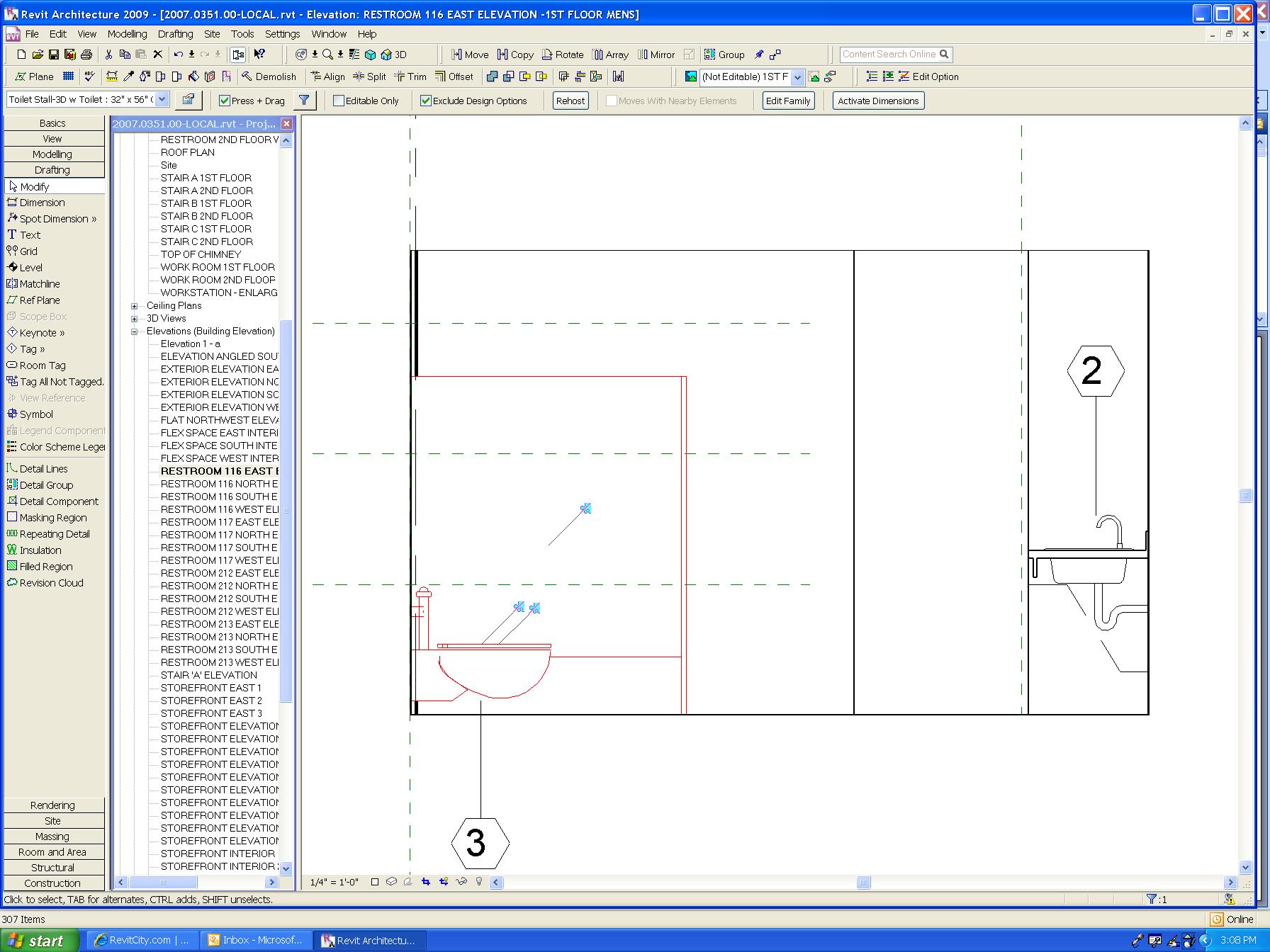
Task: Select the Offset tool
Action: 454,76
